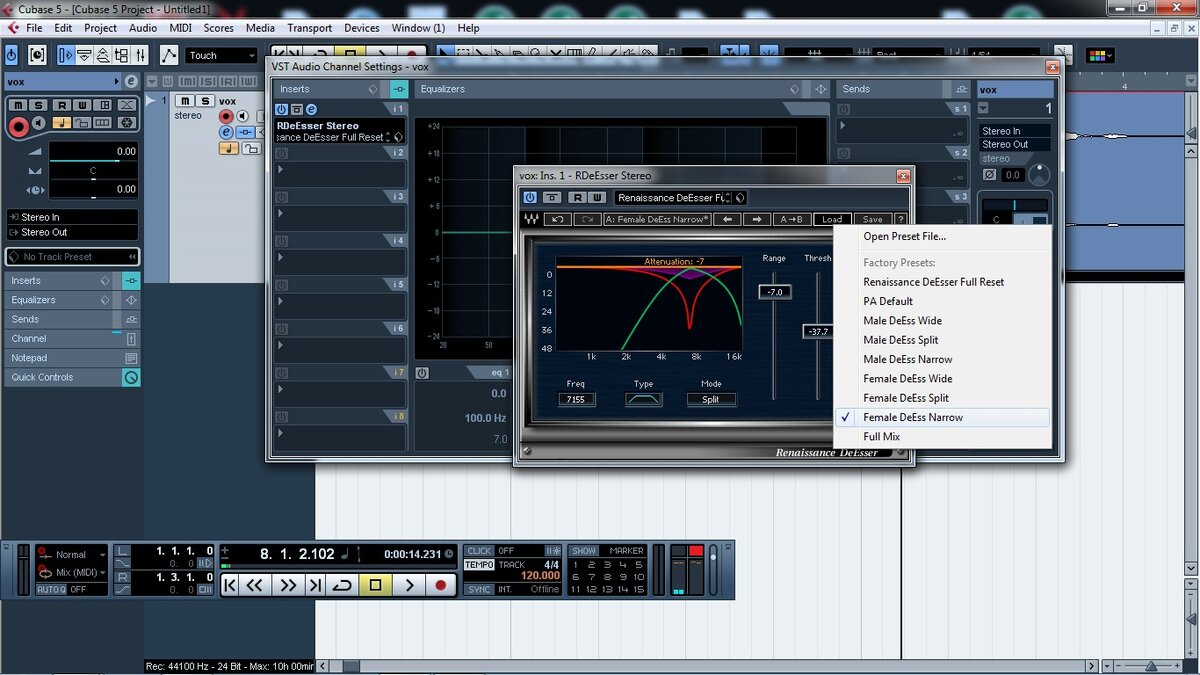Click the Save preset button in RDeEsser

click(x=872, y=219)
